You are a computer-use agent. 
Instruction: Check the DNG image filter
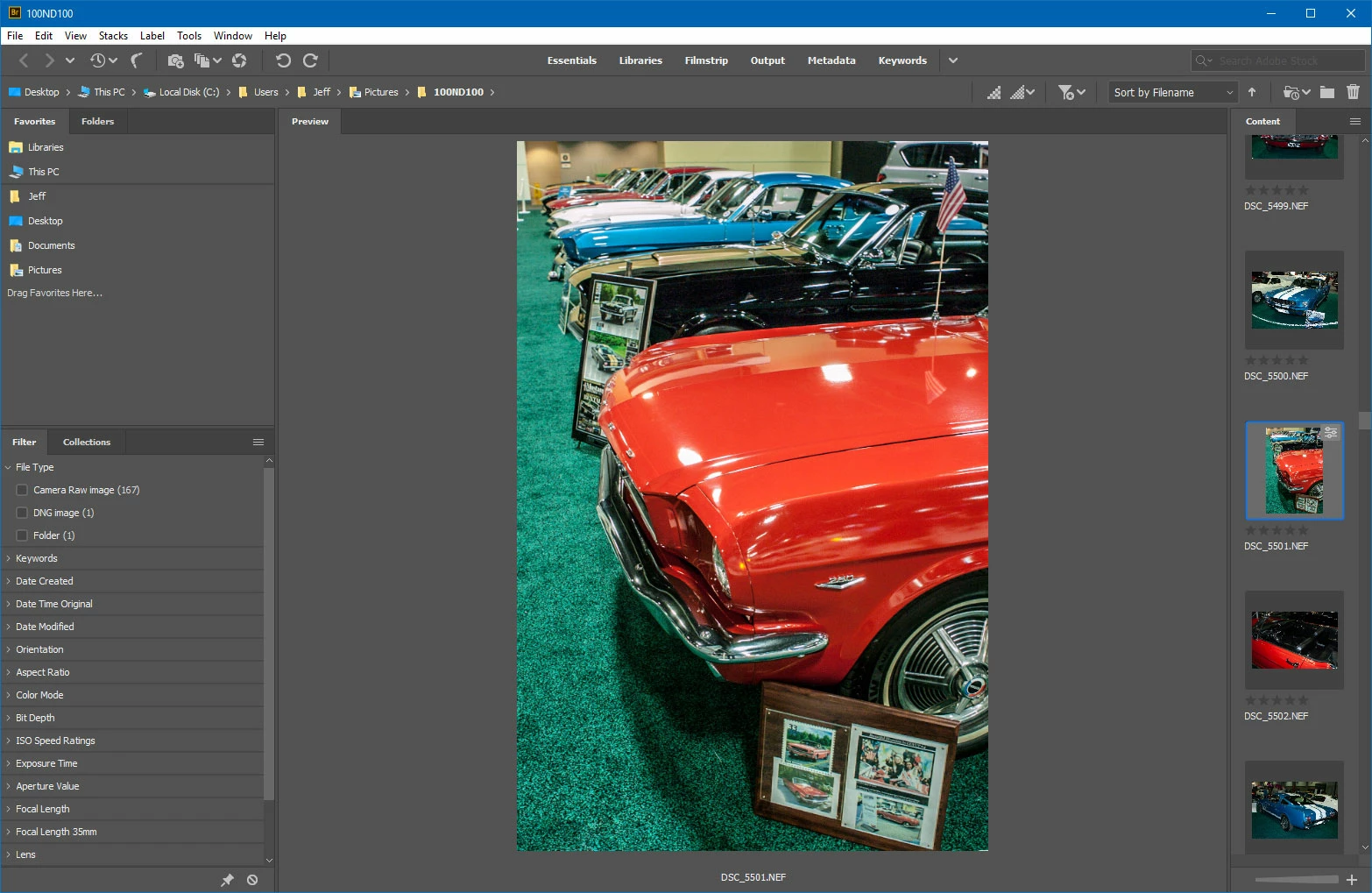pyautogui.click(x=22, y=513)
